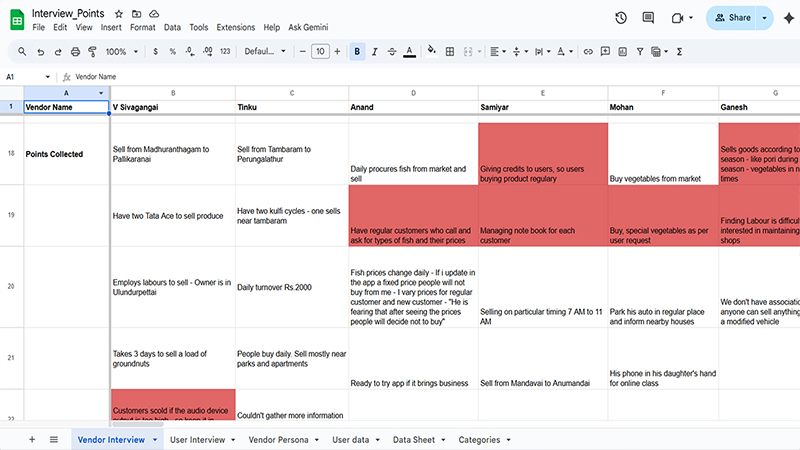Open version history clock icon
The width and height of the screenshot is (800, 450).
pos(621,18)
